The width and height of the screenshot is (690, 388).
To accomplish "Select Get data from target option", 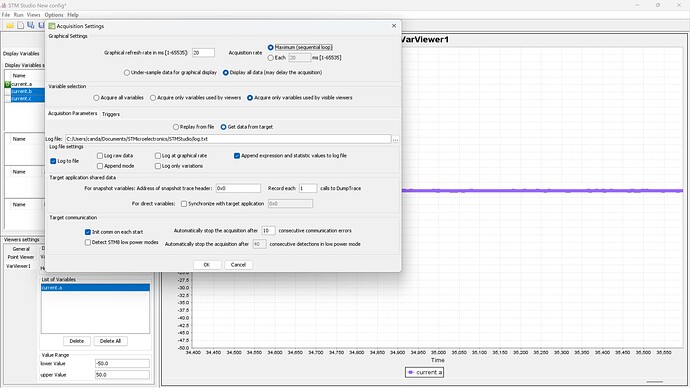I will pos(224,127).
